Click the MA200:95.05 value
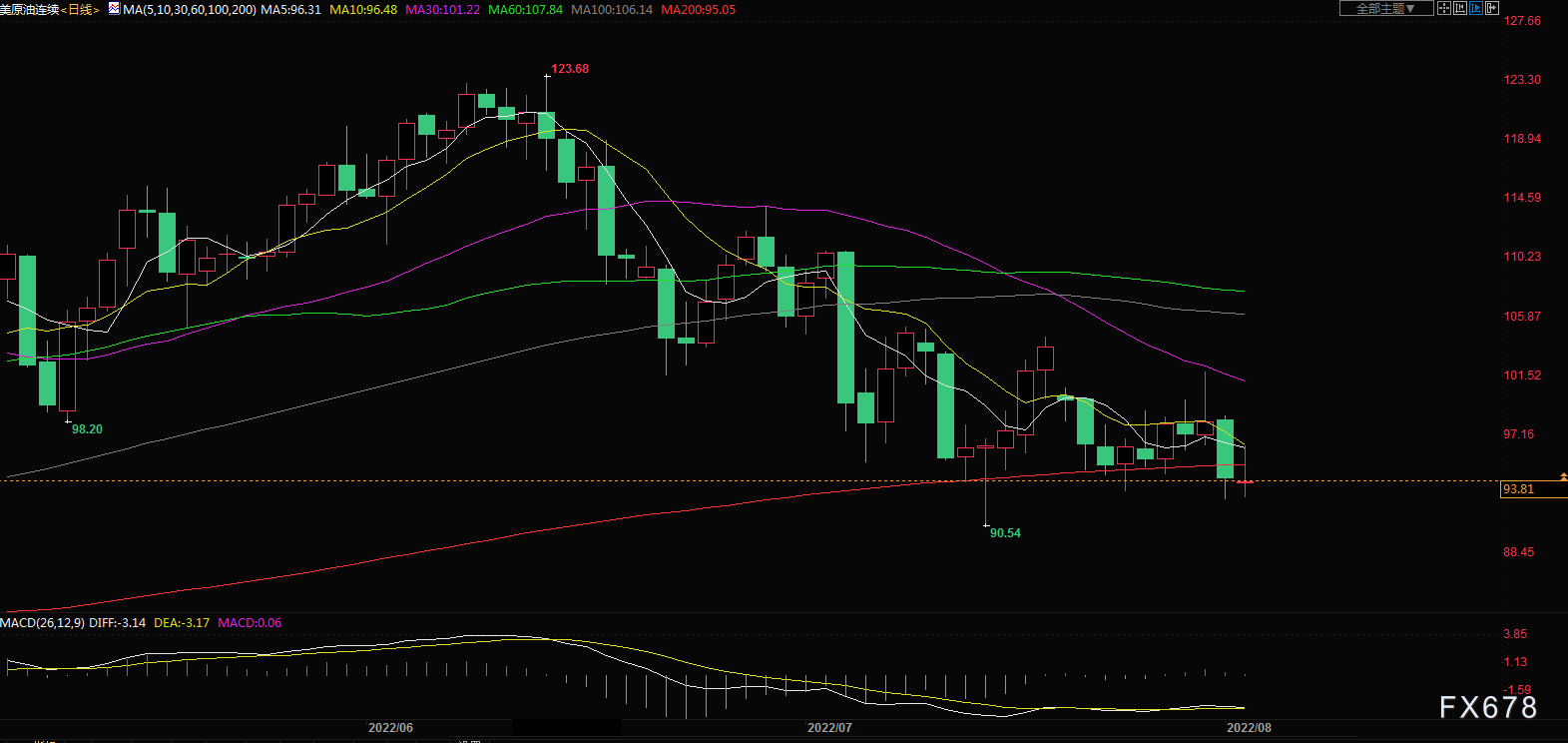The height and width of the screenshot is (743, 1568). tap(699, 10)
